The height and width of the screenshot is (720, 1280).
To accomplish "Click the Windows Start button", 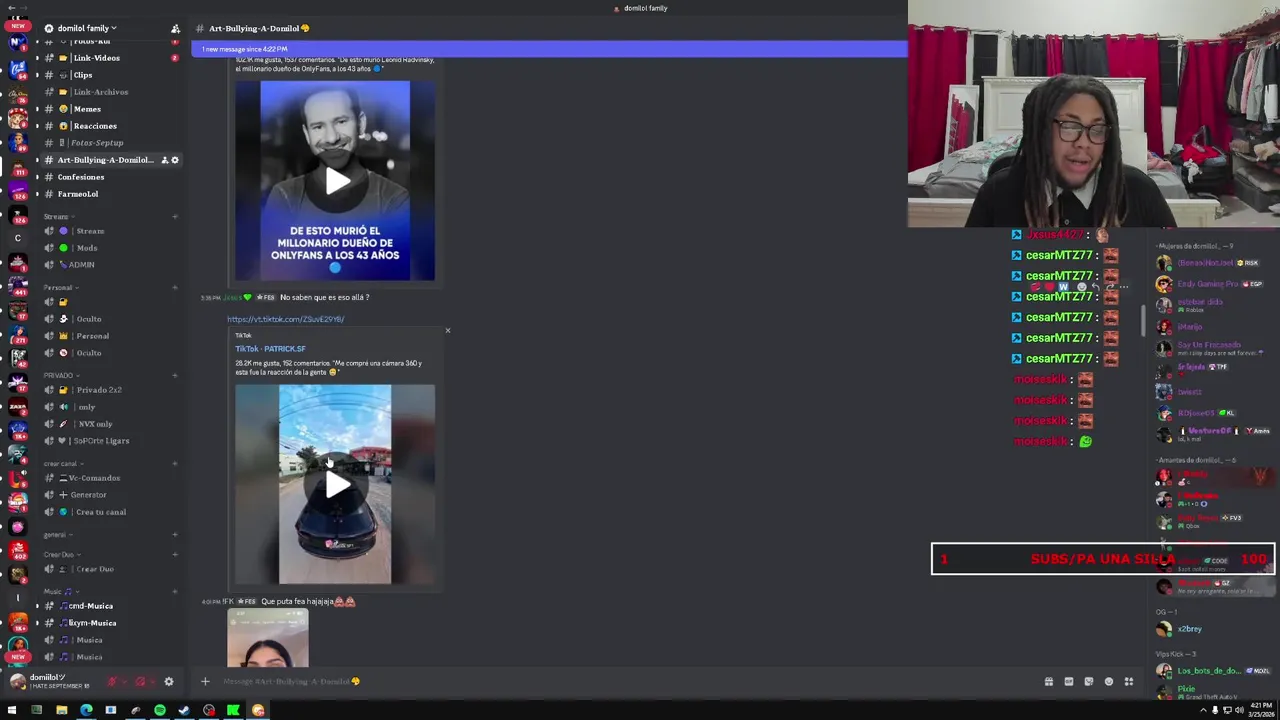I will point(12,710).
